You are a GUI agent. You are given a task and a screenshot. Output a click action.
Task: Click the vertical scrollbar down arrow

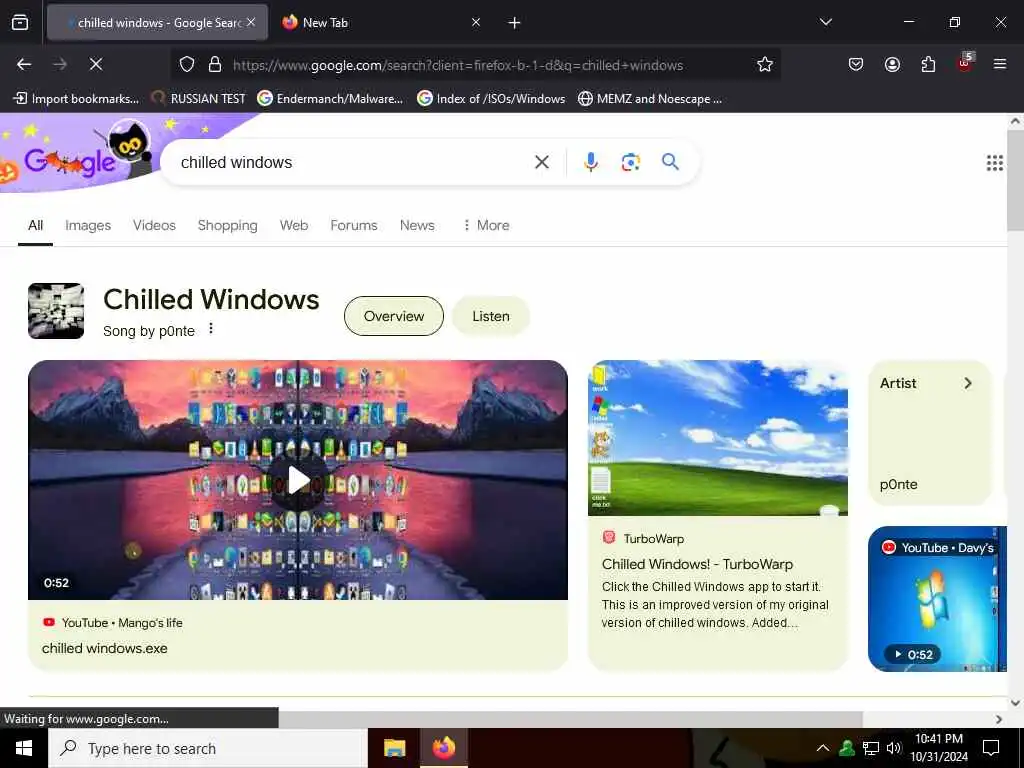click(1016, 703)
